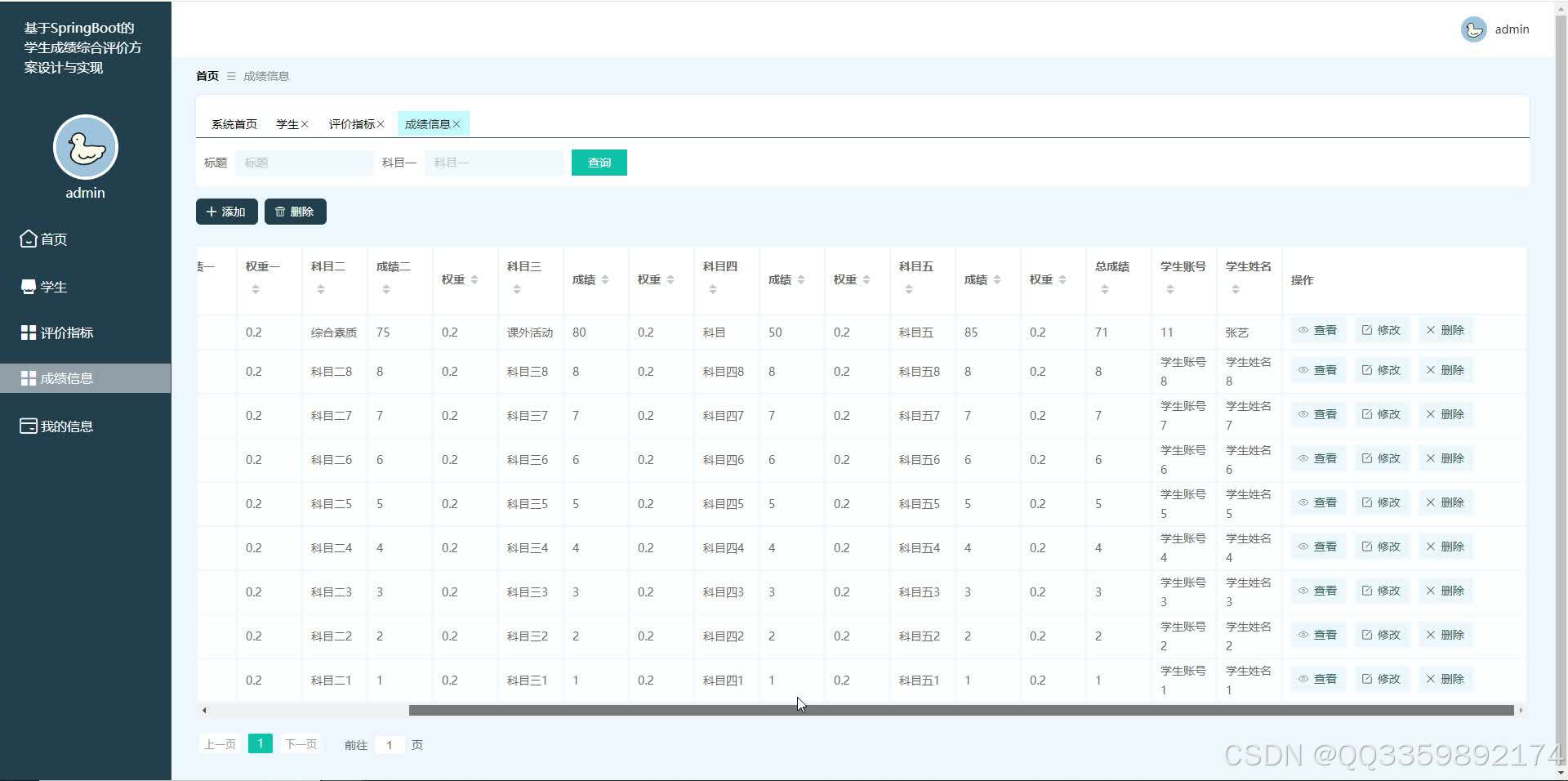This screenshot has height=781, width=1568.
Task: Focus the 科目一 search input
Action: [x=493, y=163]
